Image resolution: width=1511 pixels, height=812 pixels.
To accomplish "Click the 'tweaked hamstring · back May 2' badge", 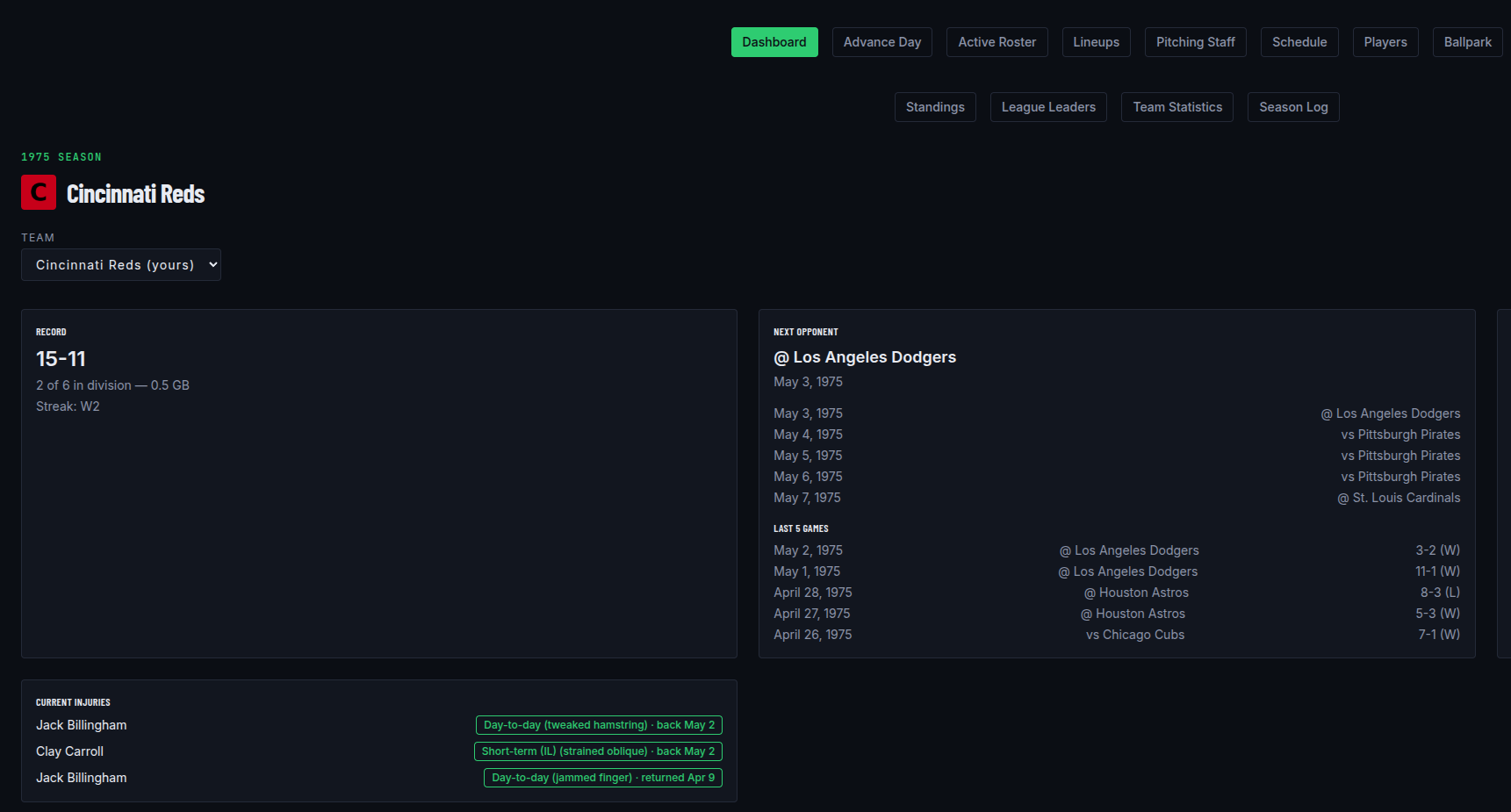I will coord(599,725).
